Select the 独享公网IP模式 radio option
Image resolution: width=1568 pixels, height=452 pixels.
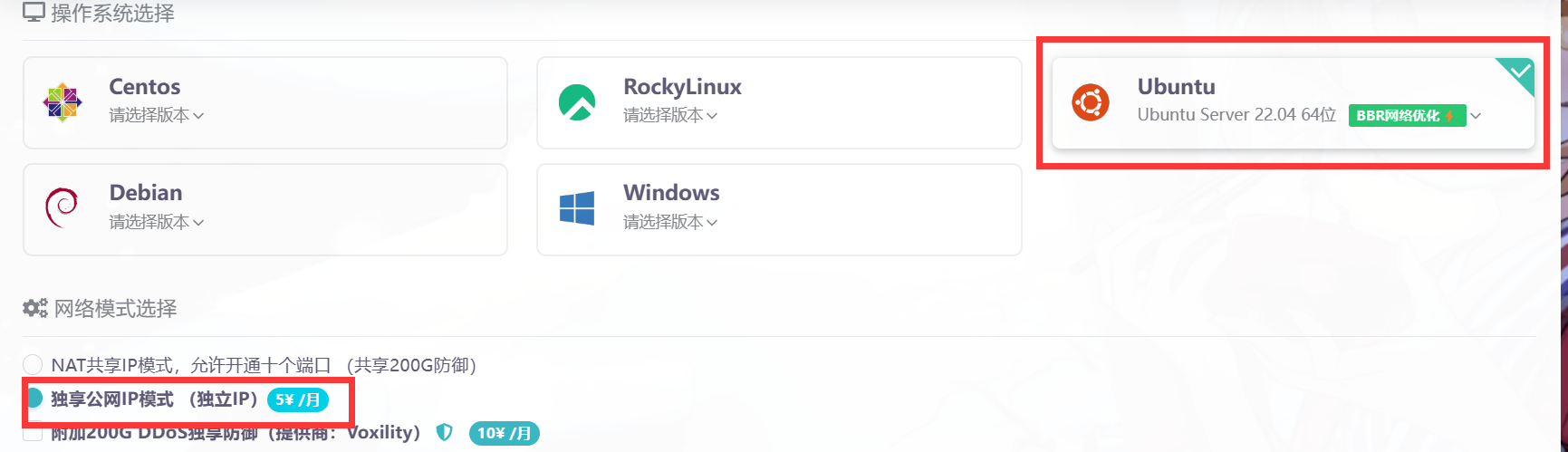pyautogui.click(x=34, y=399)
